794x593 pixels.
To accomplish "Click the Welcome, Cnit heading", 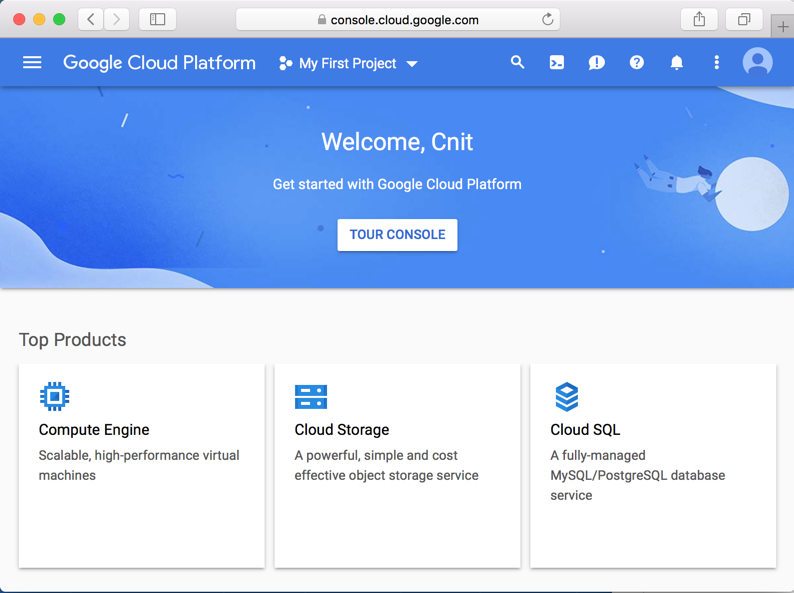I will coord(397,142).
